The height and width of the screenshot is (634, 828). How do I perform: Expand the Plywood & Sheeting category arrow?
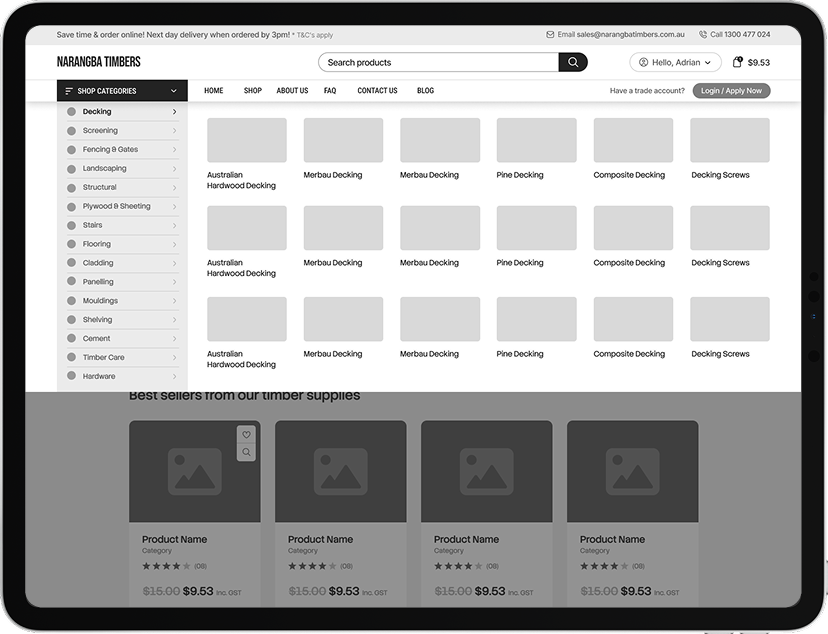click(x=174, y=207)
